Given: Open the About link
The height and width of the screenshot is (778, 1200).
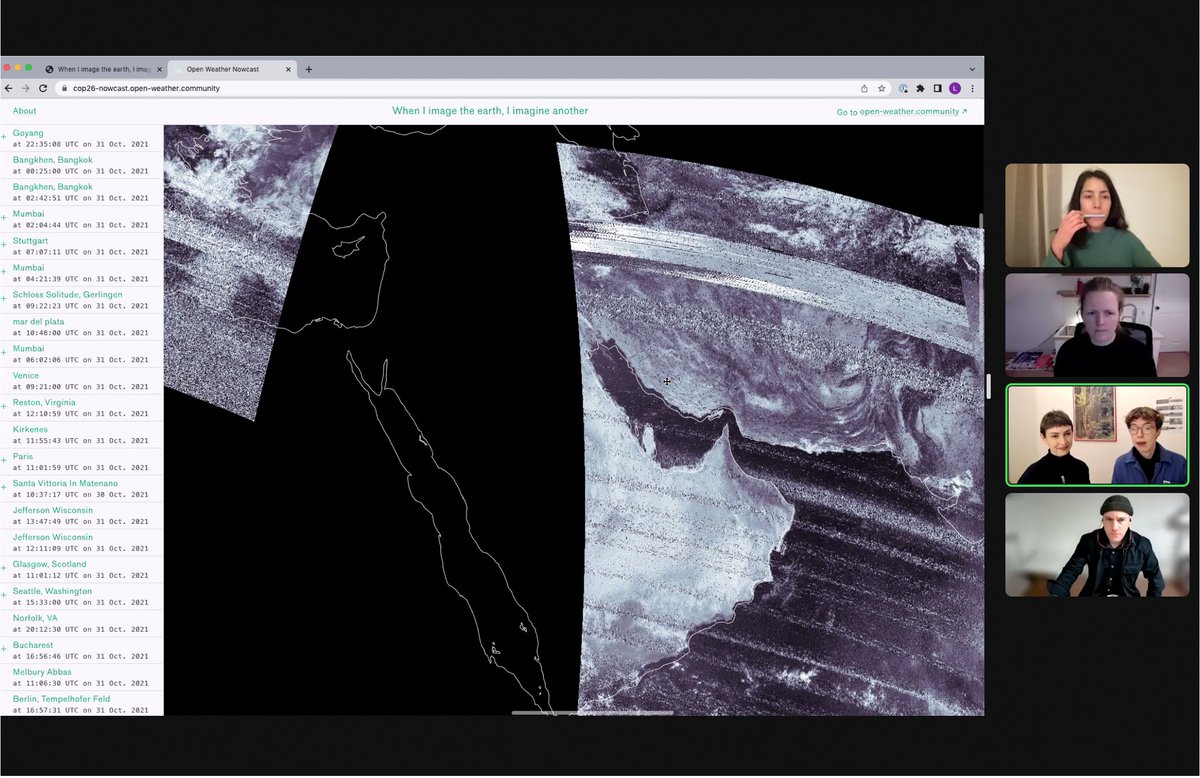Looking at the screenshot, I should point(24,111).
